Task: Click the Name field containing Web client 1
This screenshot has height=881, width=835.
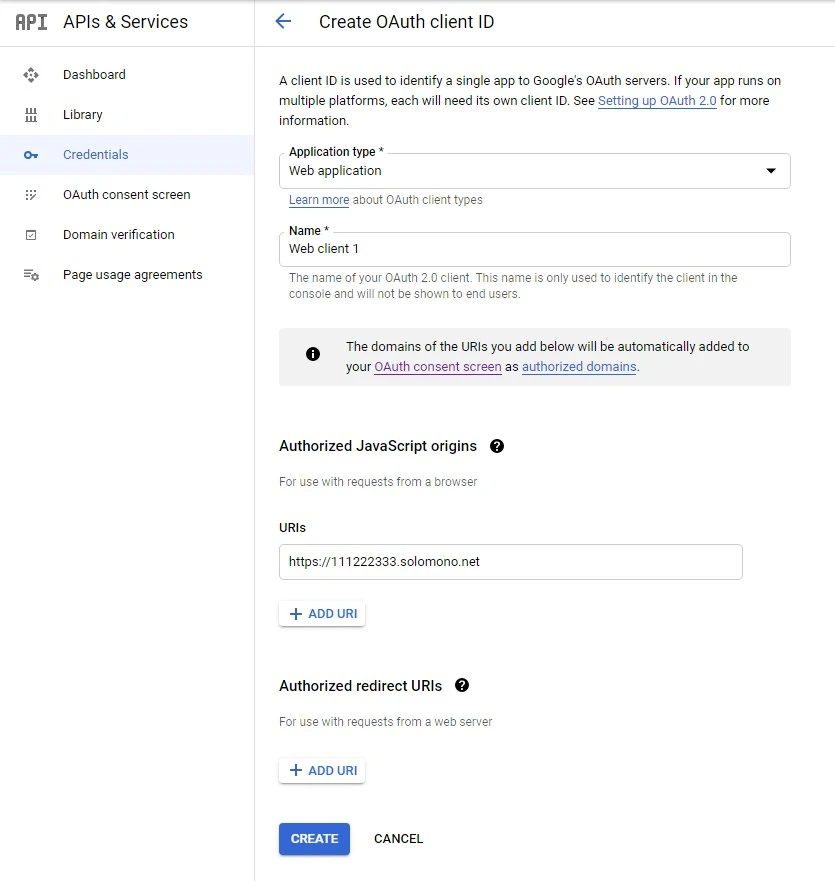Action: coord(534,249)
